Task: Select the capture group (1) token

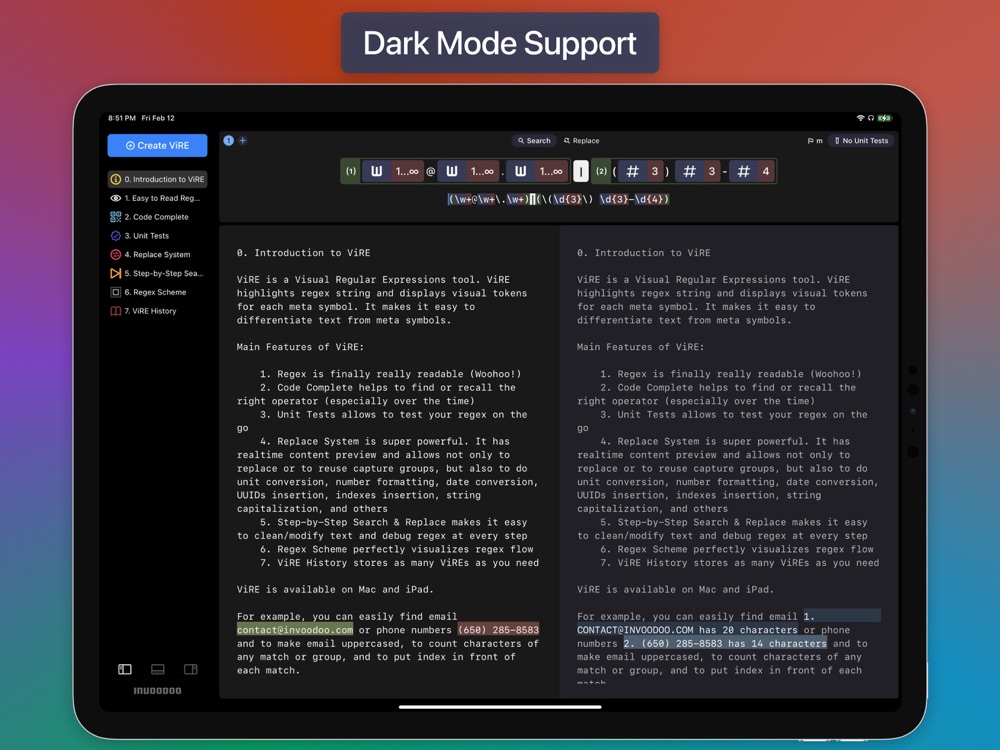Action: point(351,172)
